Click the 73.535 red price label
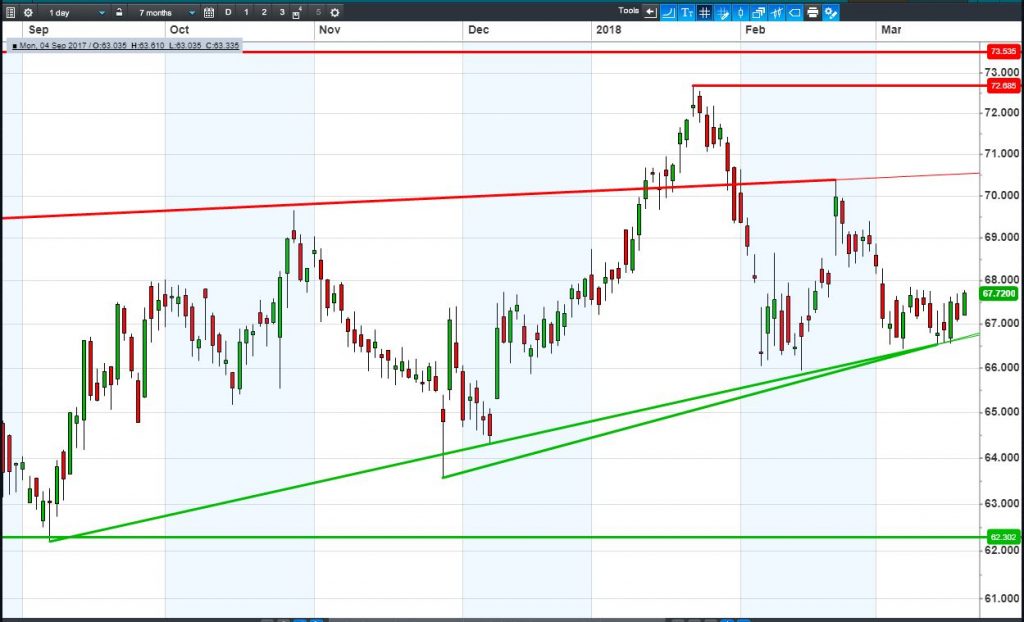1024x622 pixels. point(1003,51)
